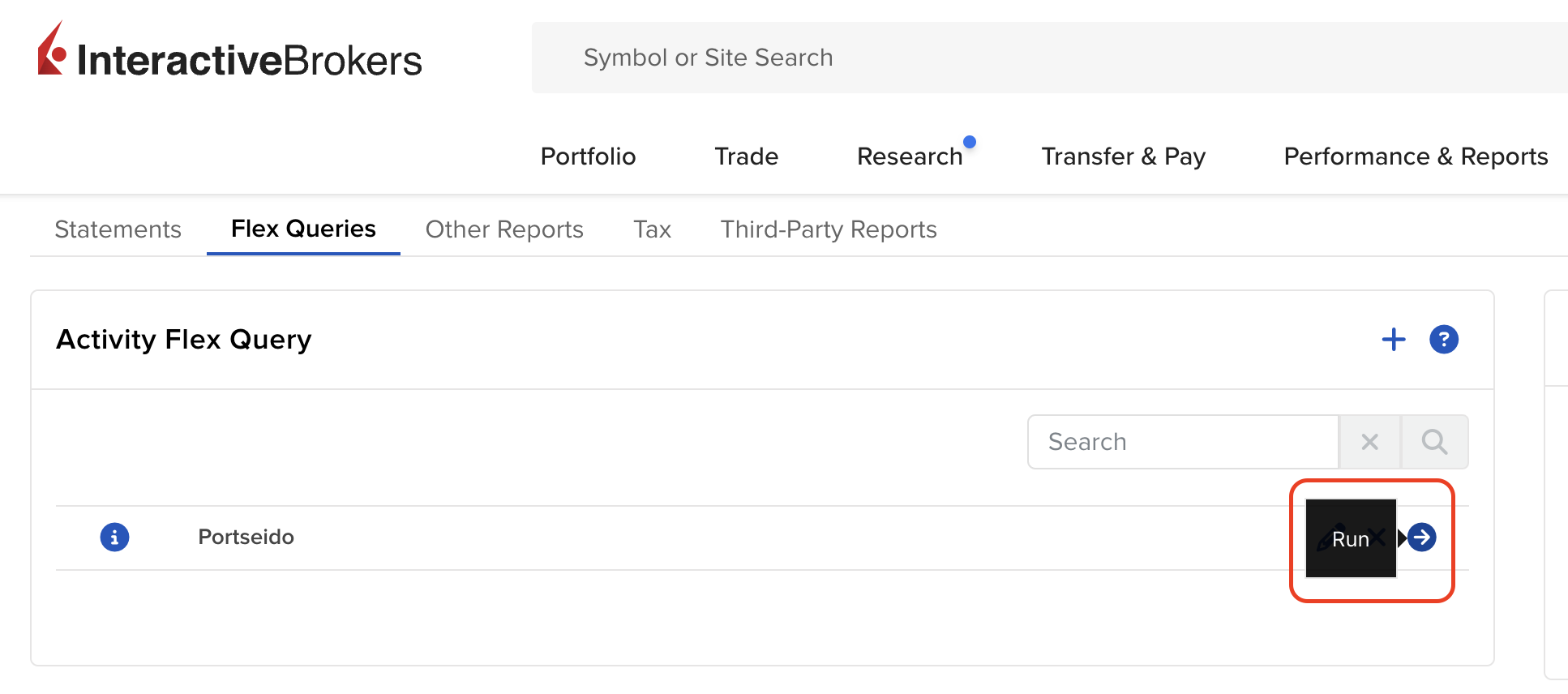
Task: Open the Transfer & Pay menu
Action: tap(1124, 156)
